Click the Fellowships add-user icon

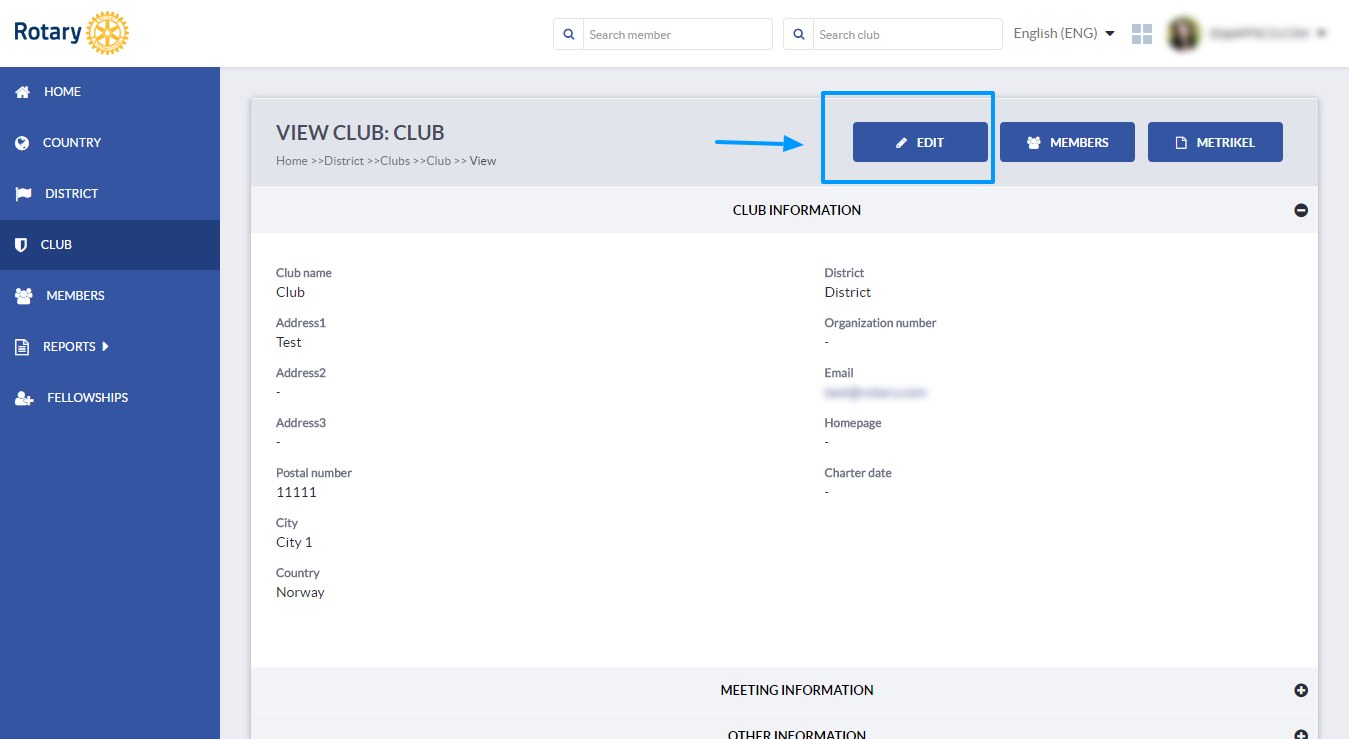click(24, 398)
